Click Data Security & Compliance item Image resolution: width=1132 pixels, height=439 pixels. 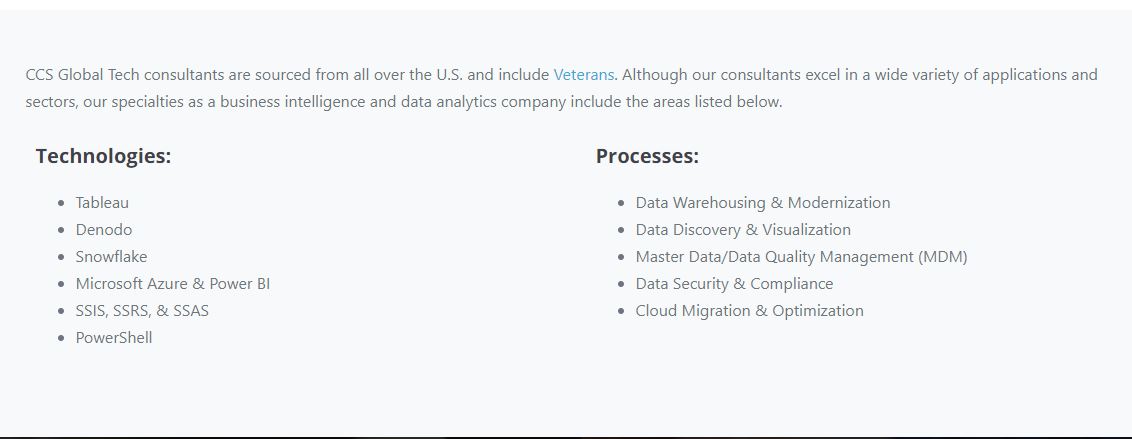734,284
